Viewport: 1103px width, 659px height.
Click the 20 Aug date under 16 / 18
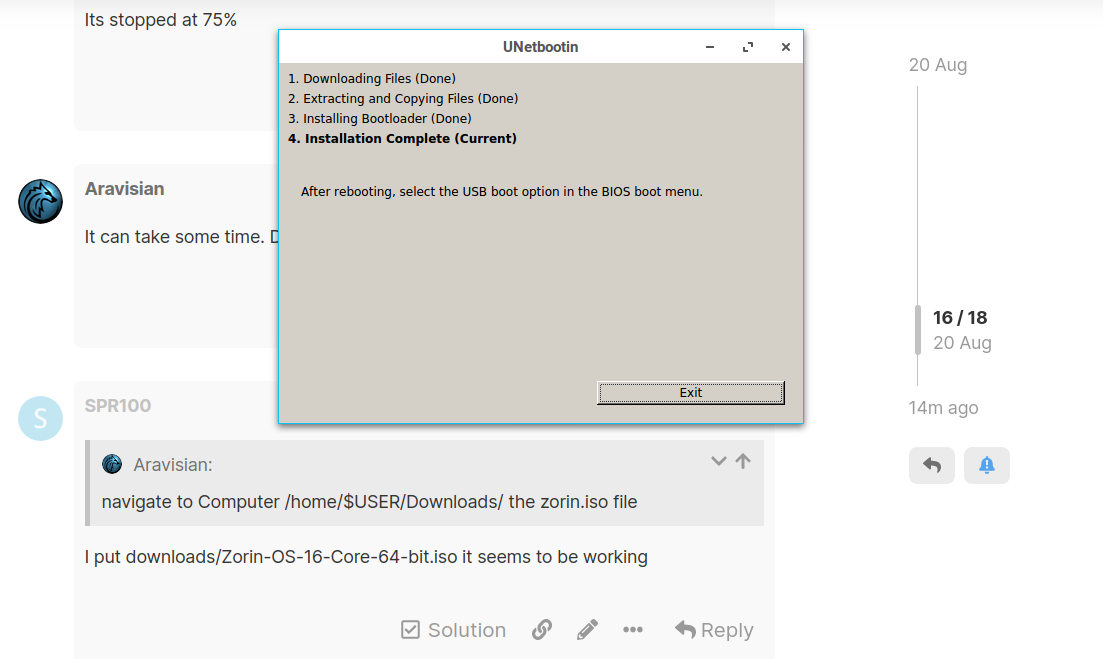[x=962, y=343]
